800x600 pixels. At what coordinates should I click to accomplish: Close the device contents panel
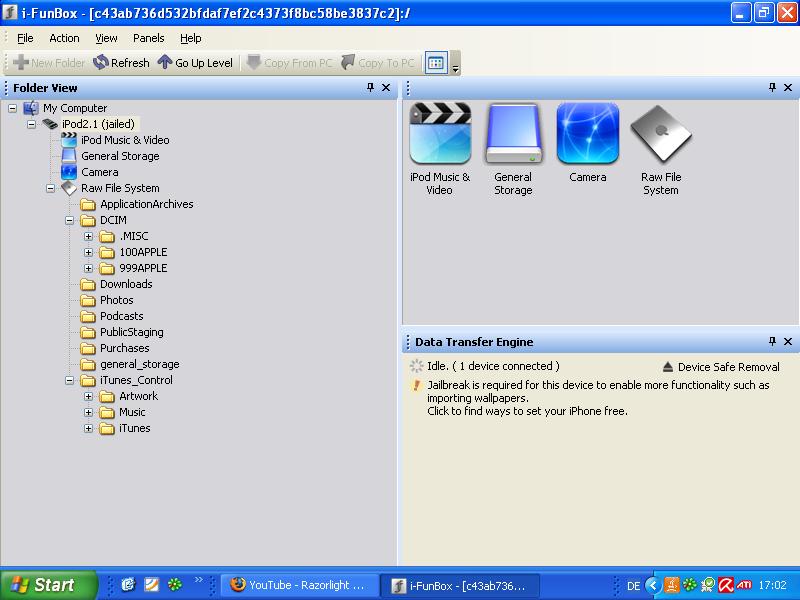788,87
